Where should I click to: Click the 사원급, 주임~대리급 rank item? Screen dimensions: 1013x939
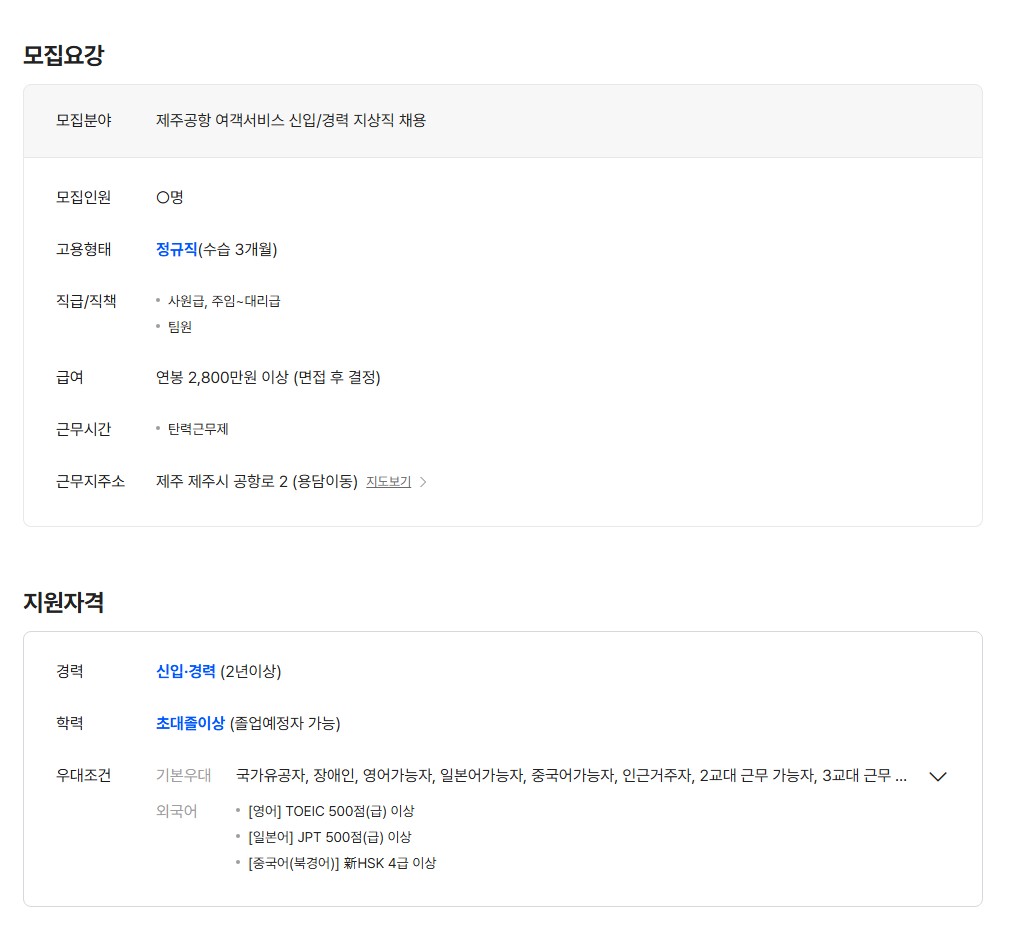click(224, 301)
